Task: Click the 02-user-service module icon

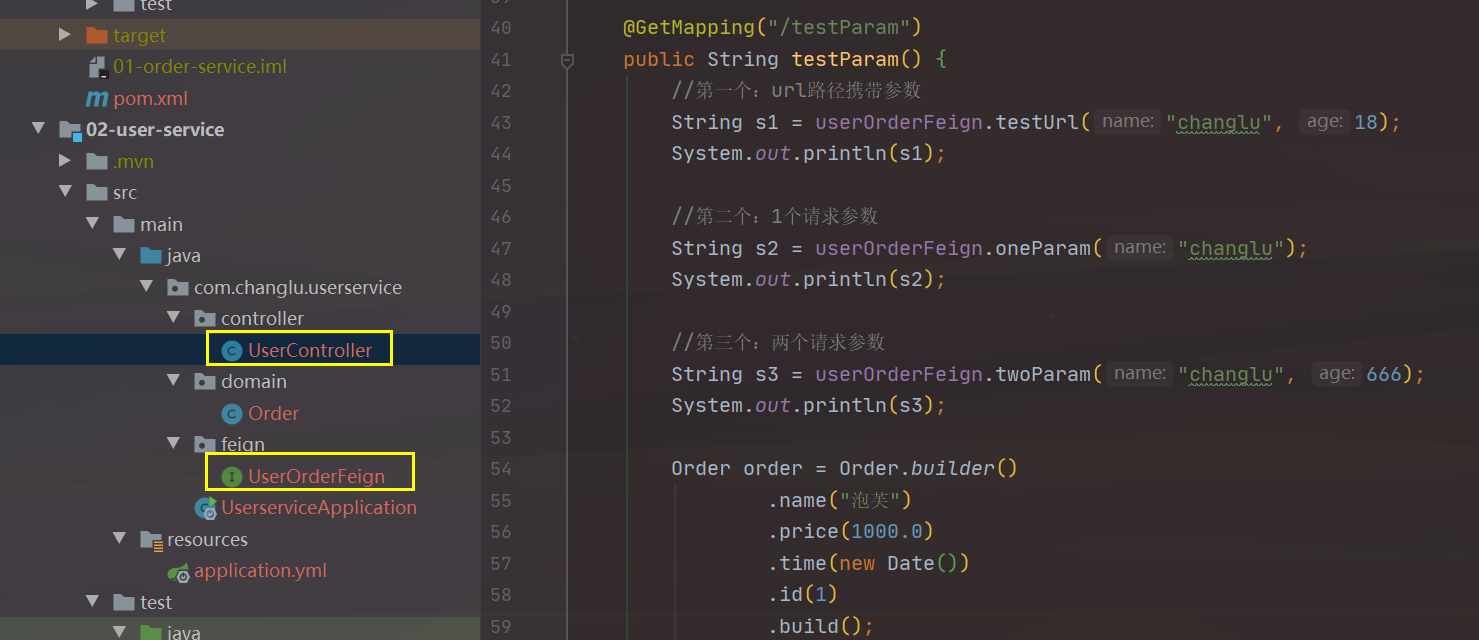Action: [70, 130]
